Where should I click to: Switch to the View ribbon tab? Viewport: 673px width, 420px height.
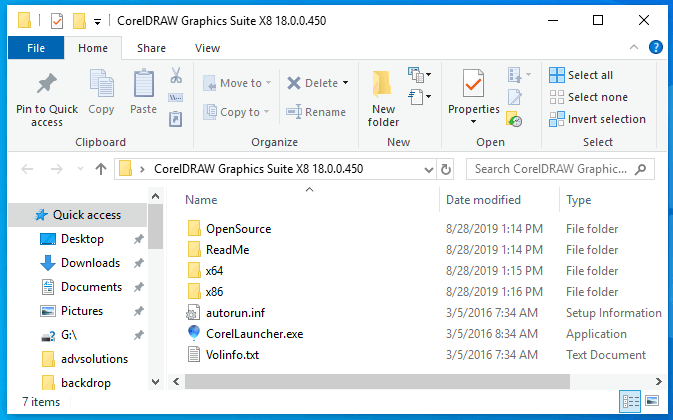pos(207,47)
